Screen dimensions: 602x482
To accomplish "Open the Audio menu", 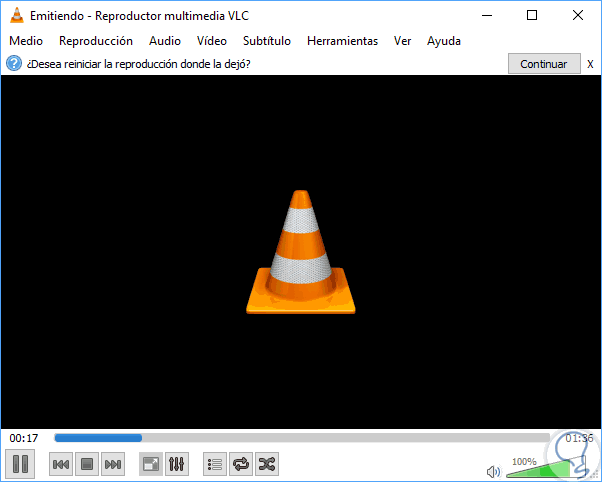I will pos(165,41).
